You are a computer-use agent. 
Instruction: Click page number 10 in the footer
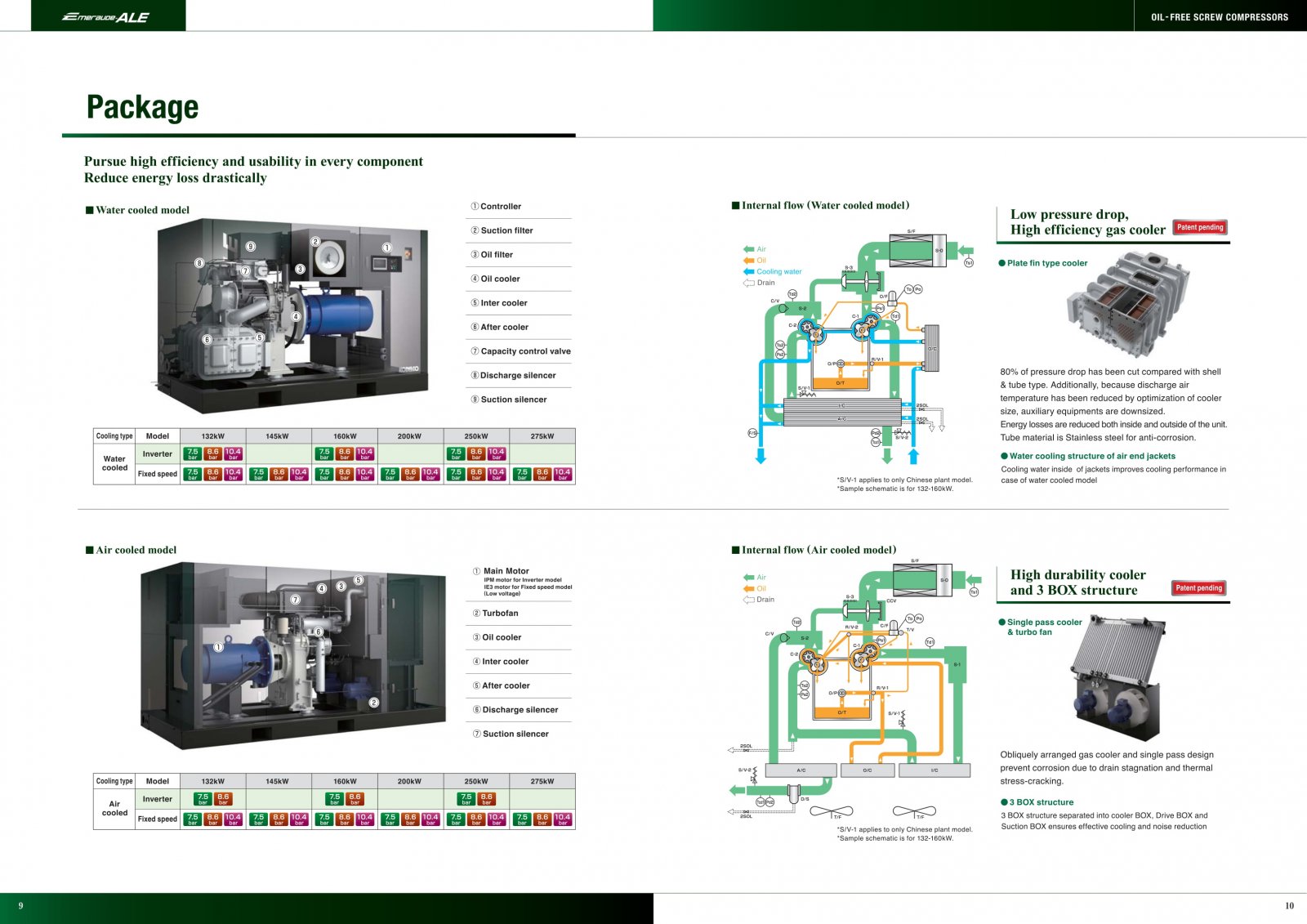pyautogui.click(x=1289, y=905)
